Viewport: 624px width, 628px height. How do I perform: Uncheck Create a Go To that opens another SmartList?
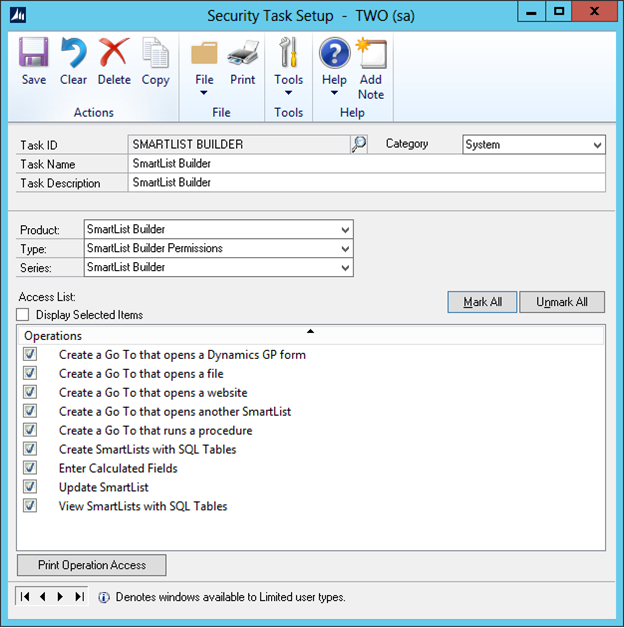[x=30, y=411]
